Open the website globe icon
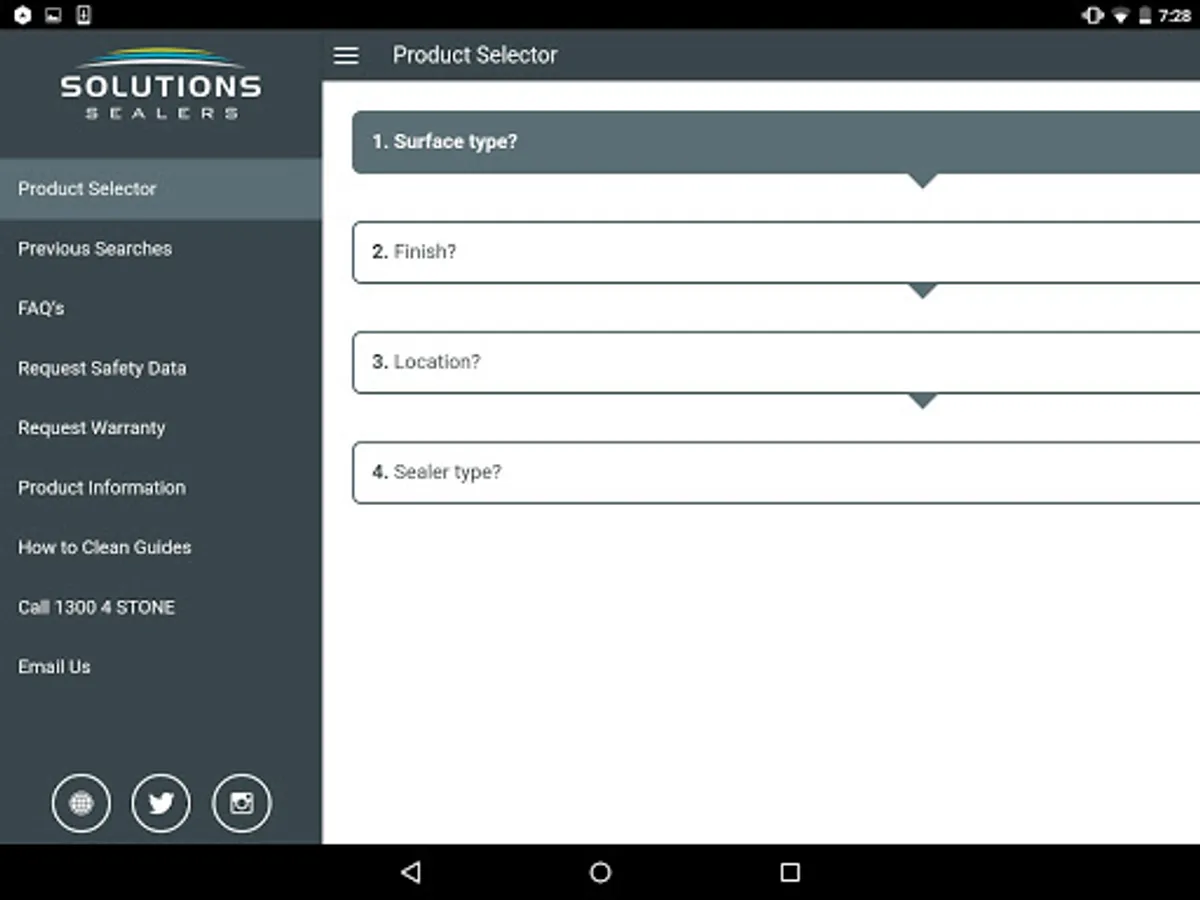This screenshot has height=900, width=1200. (82, 803)
